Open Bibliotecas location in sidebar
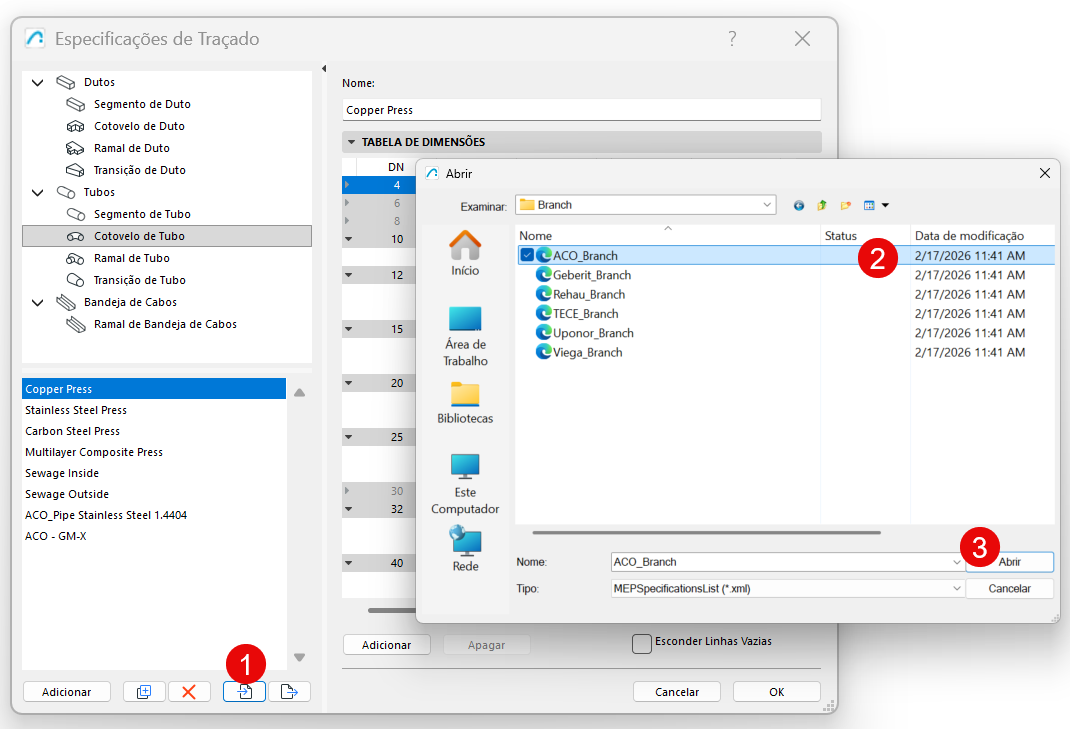 click(465, 403)
